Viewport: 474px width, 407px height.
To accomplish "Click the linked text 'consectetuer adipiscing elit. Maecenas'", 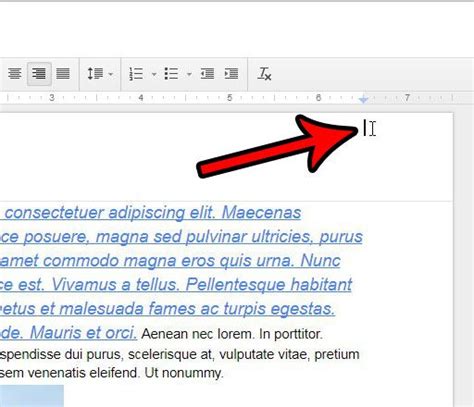I will tap(153, 213).
